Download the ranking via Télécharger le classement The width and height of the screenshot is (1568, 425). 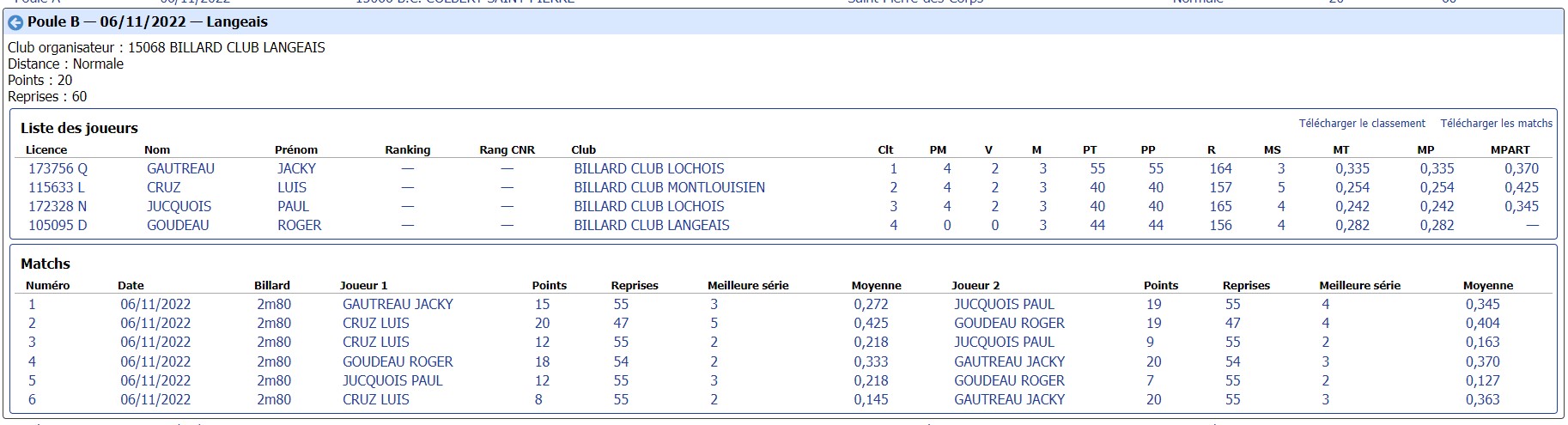(1362, 124)
